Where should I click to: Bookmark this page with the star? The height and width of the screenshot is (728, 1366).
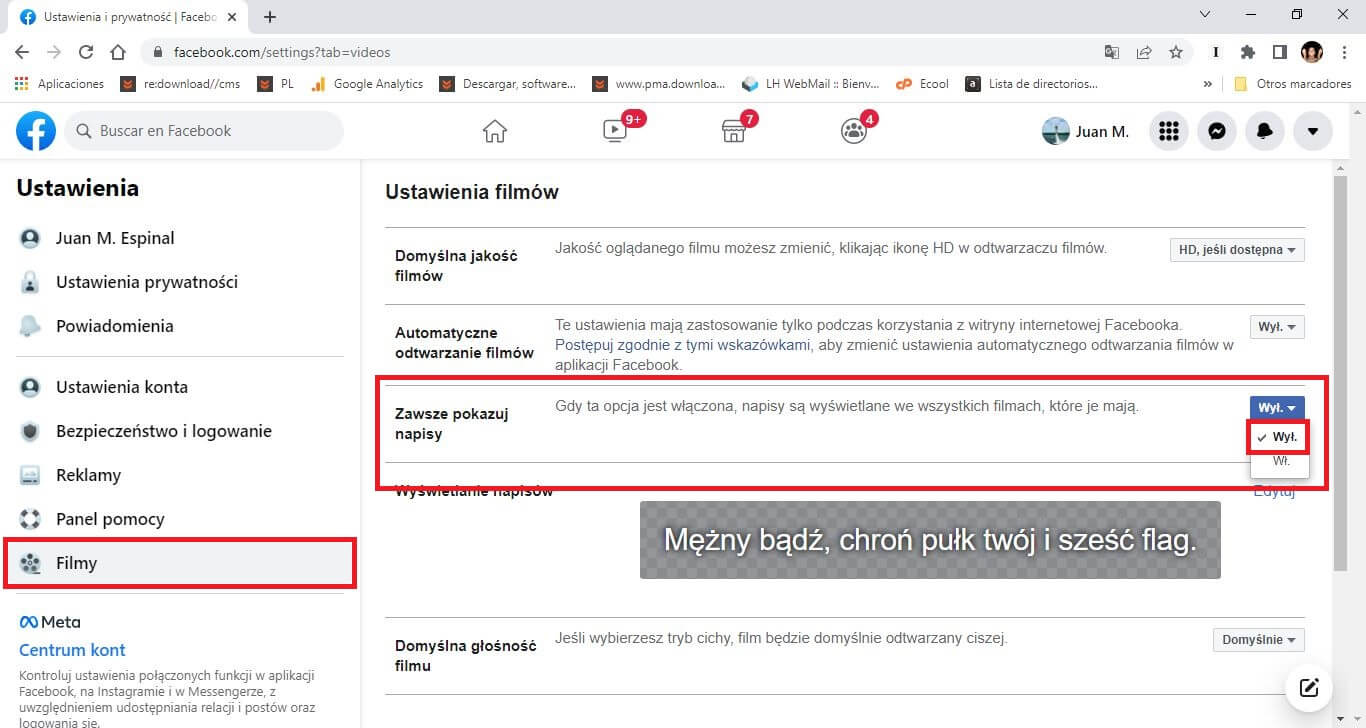[1176, 52]
